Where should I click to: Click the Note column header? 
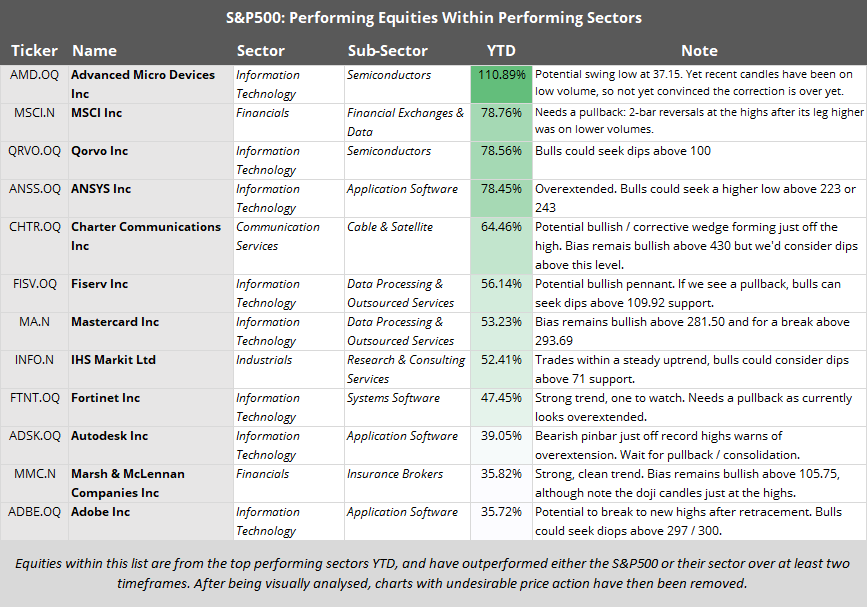tap(698, 50)
